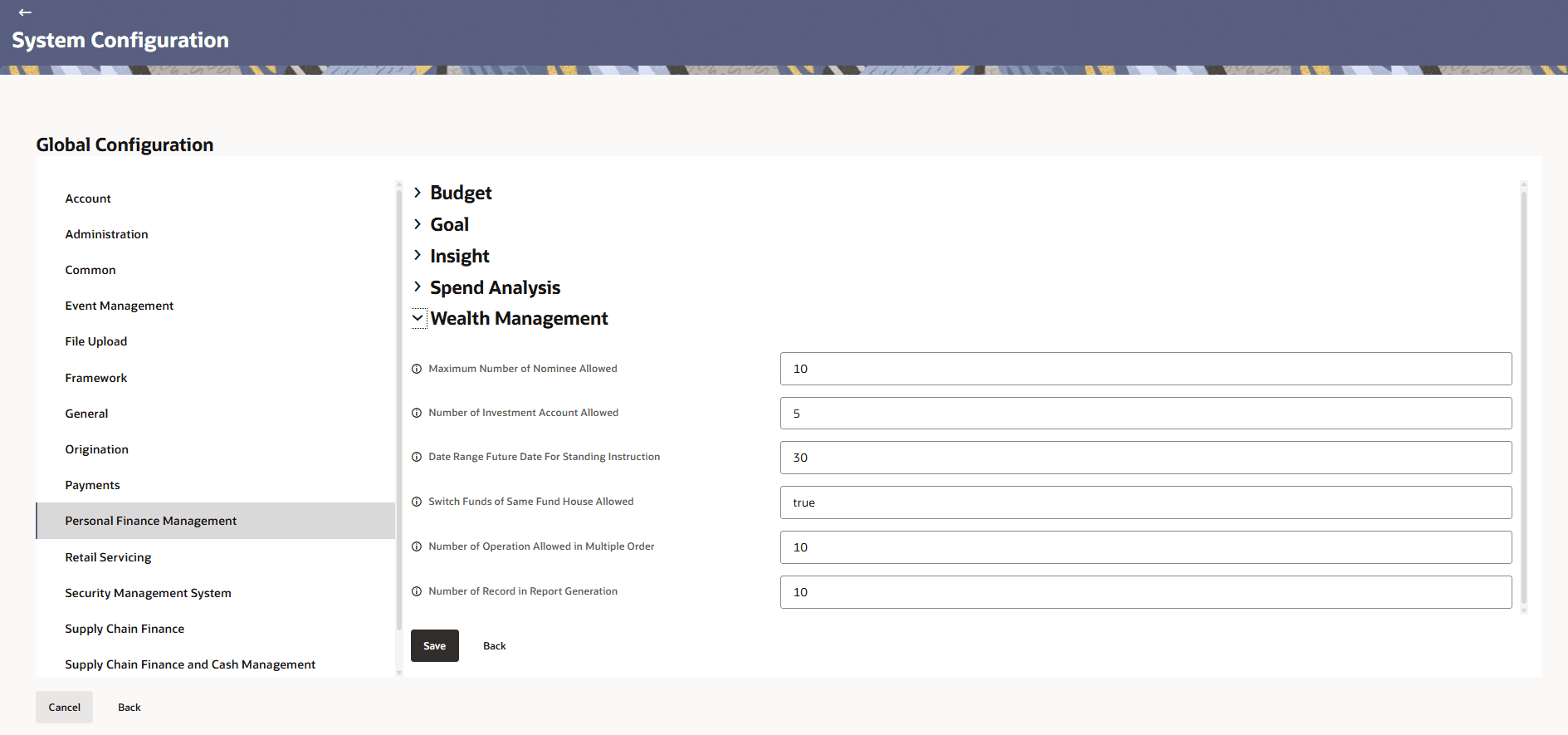This screenshot has width=1568, height=735.
Task: Click the Number of Investment Account Allowed label
Action: coord(524,413)
